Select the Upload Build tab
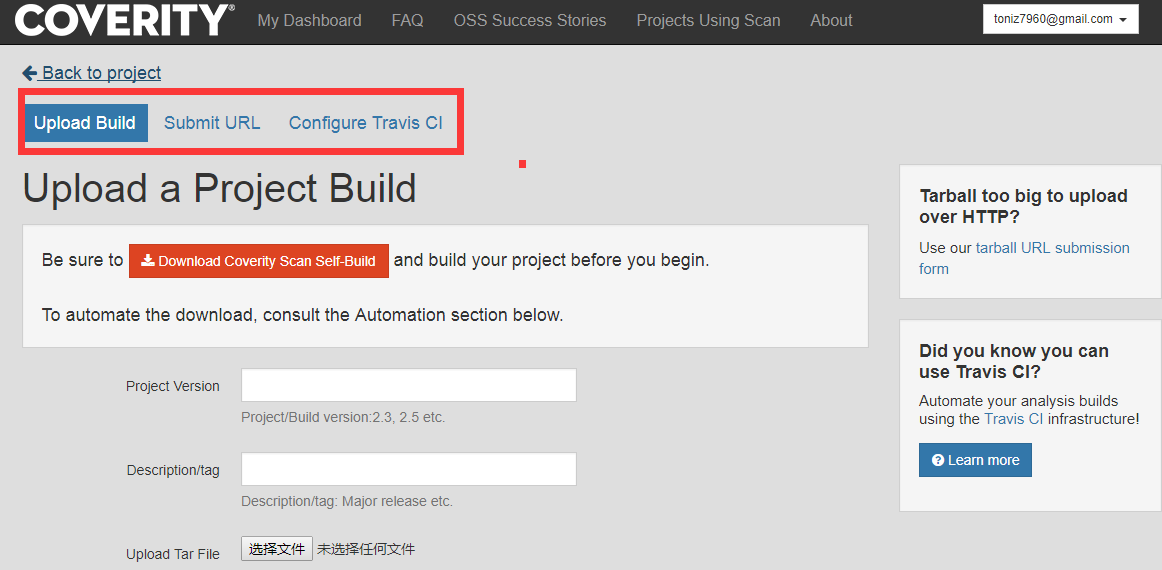Screen dimensions: 1162x570 click(85, 122)
